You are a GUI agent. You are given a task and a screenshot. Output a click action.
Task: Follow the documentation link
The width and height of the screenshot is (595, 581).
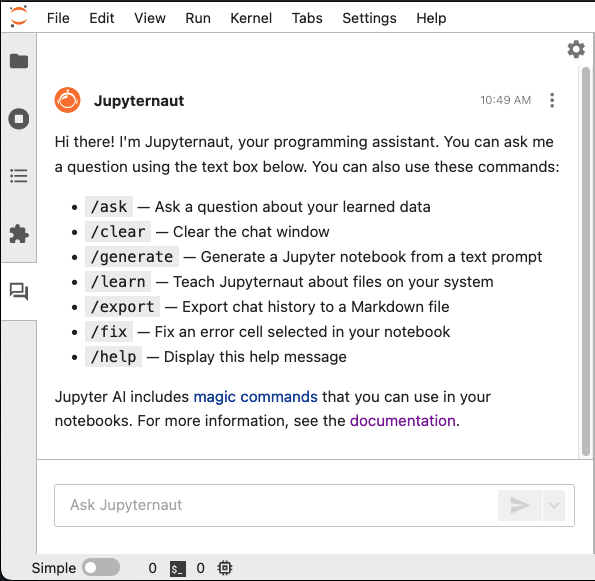[403, 421]
